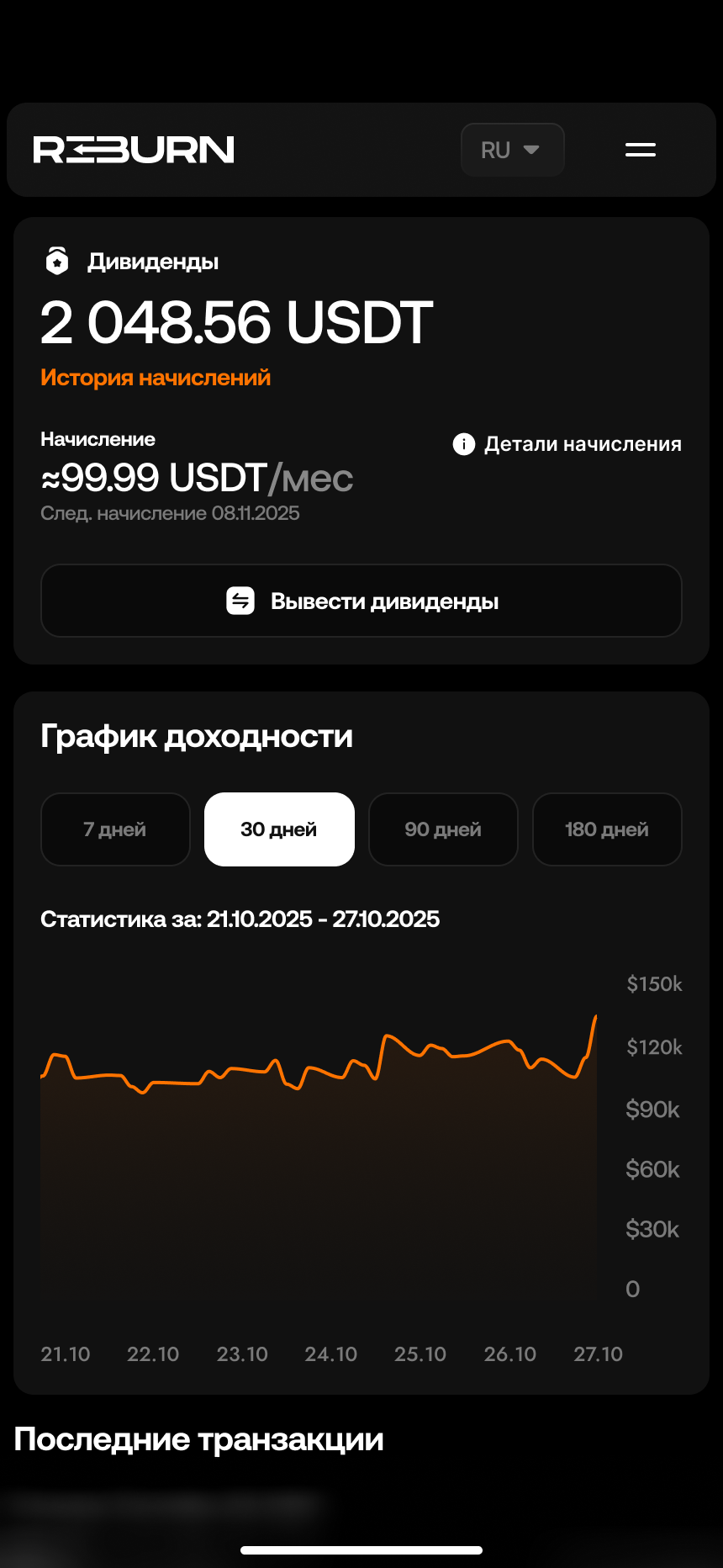Click the $150k label on the chart axis
The image size is (723, 1568).
click(x=654, y=984)
